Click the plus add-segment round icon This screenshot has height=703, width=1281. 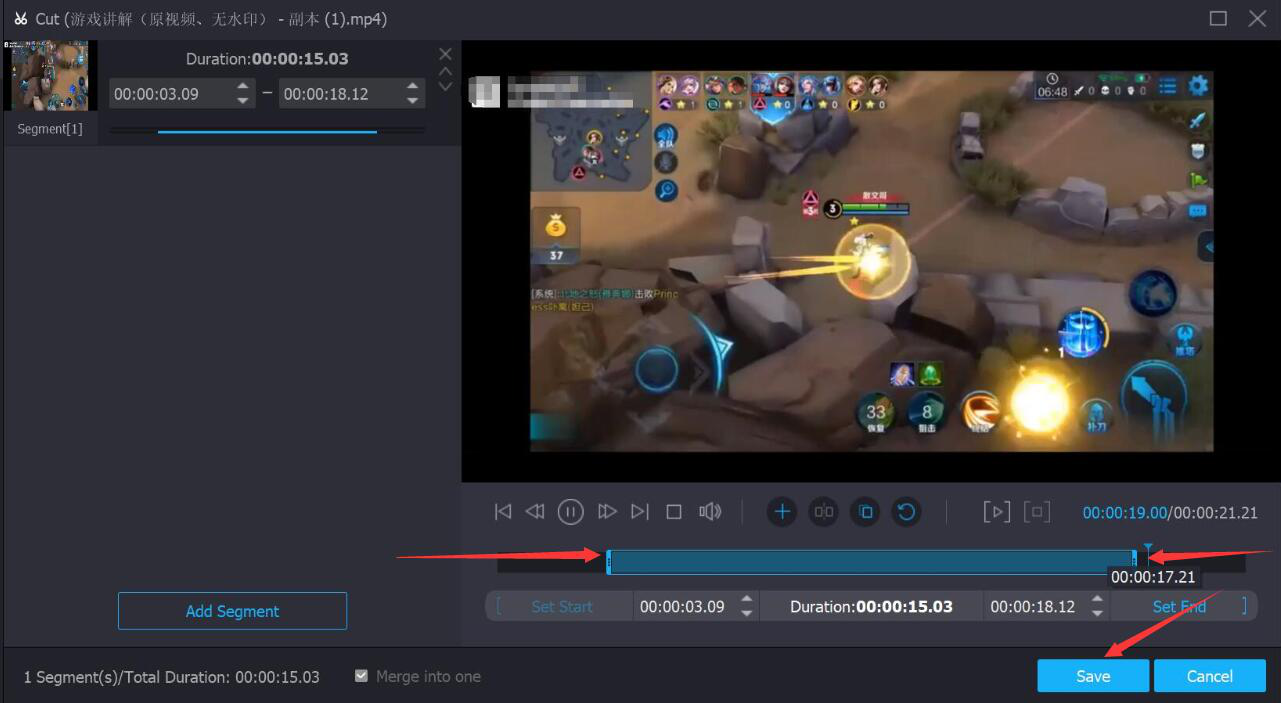coord(782,512)
